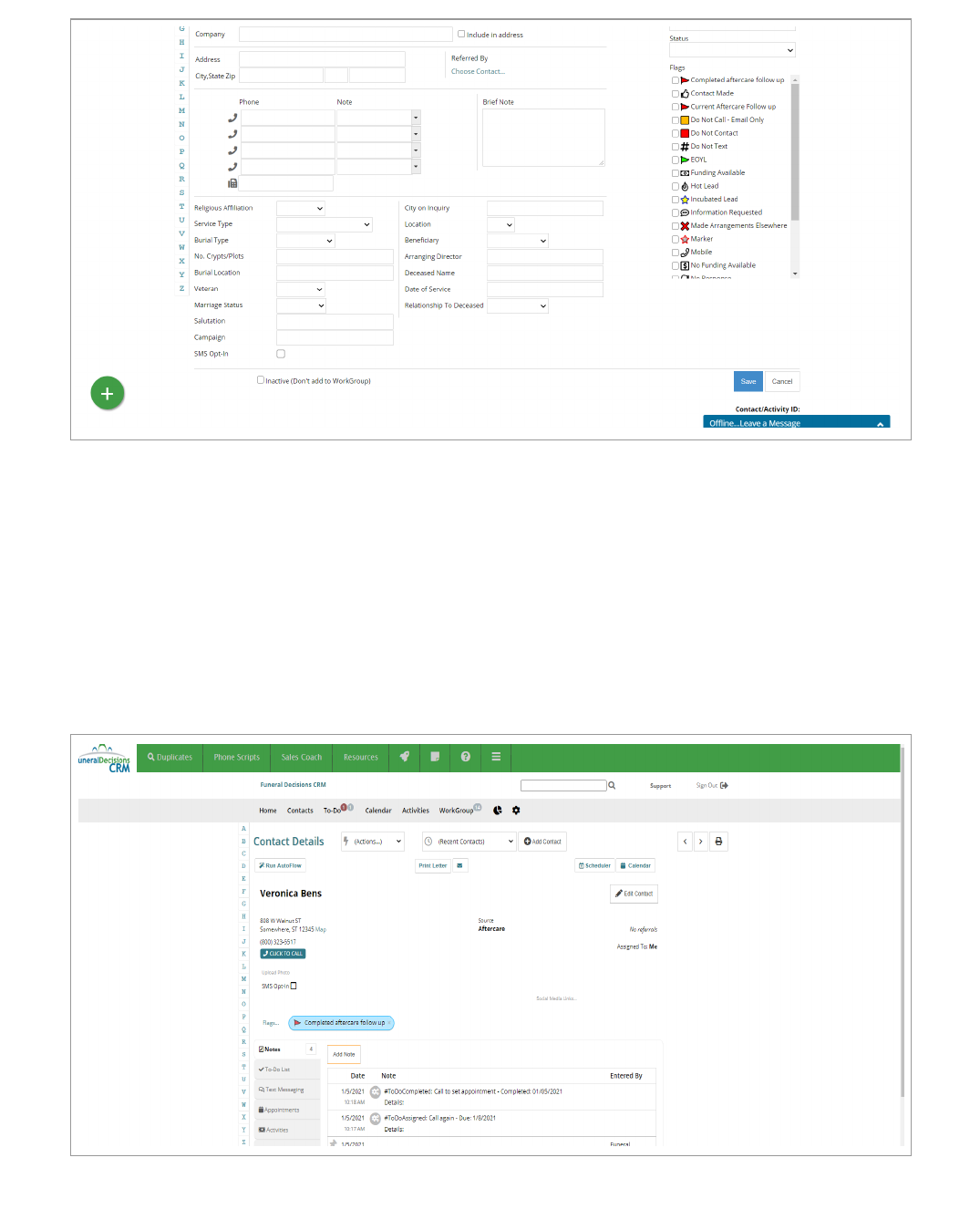
Task: Enable the Do Not Contact flag
Action: (x=676, y=134)
